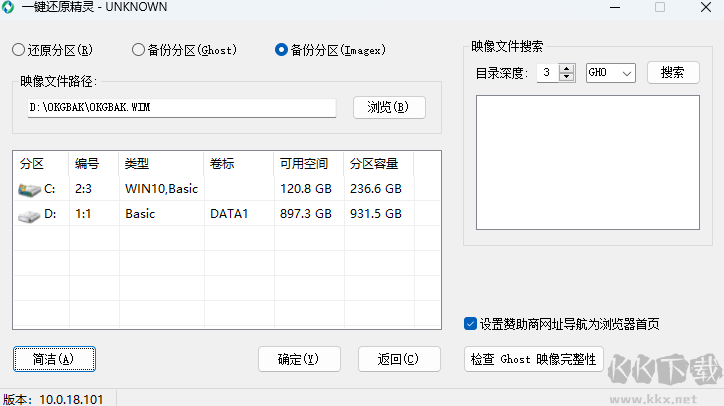Click the 浏览(B) browse button
Screen dimensions: 724x406
click(x=389, y=107)
